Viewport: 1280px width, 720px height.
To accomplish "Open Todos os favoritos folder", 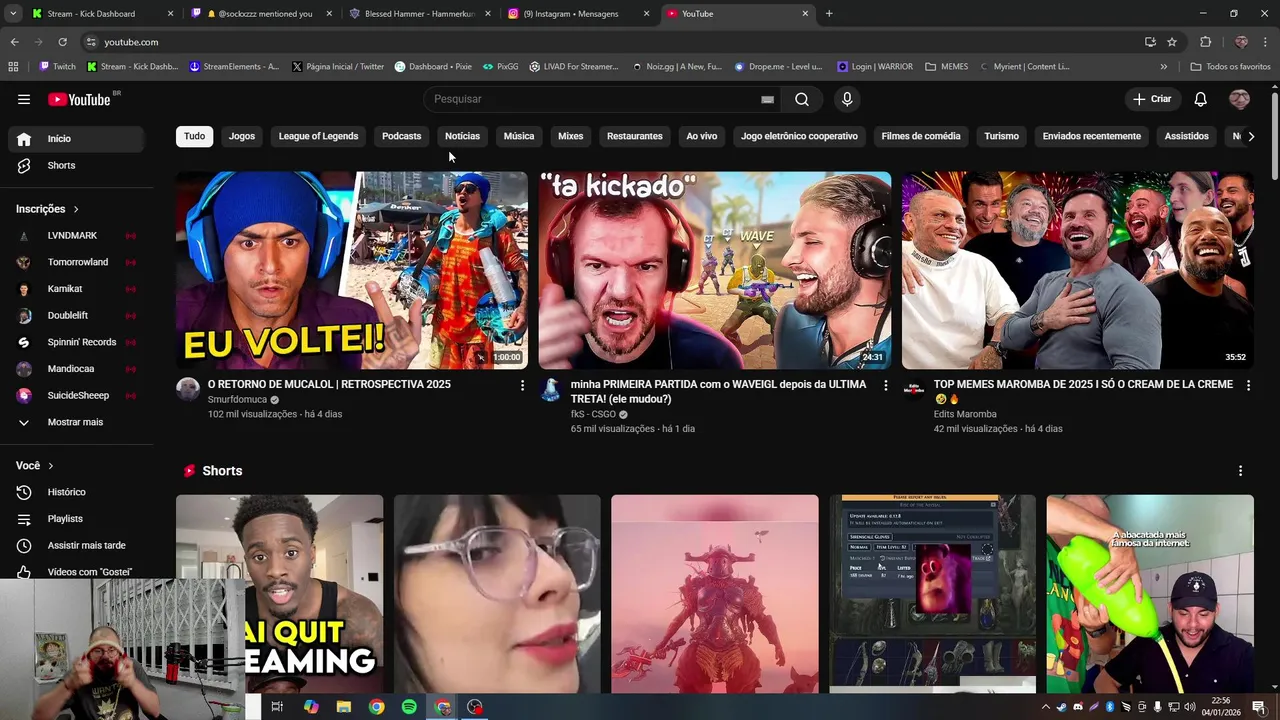I will pyautogui.click(x=1231, y=67).
